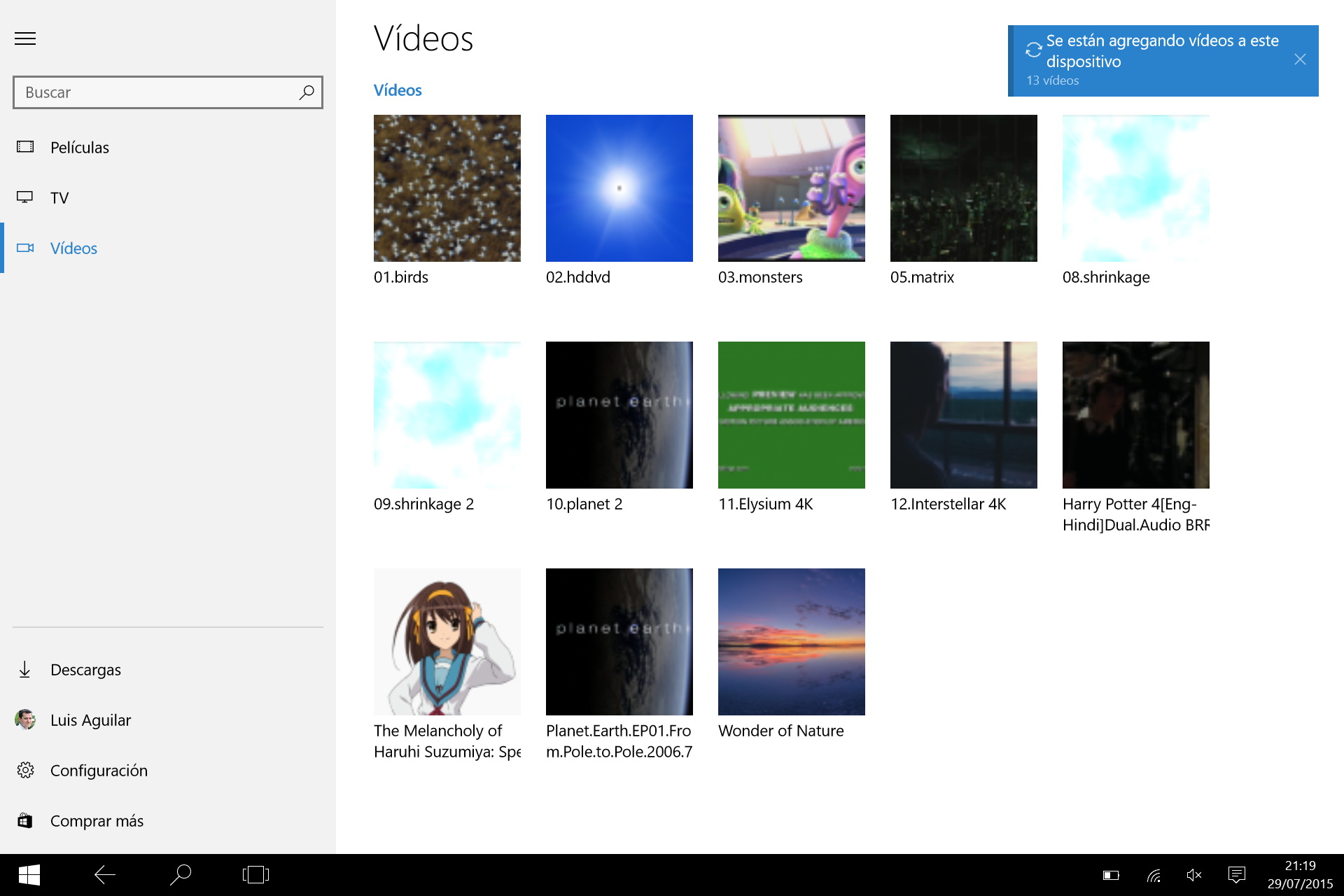1344x896 pixels.
Task: Click the Vídeos section header link
Action: pyautogui.click(x=398, y=90)
